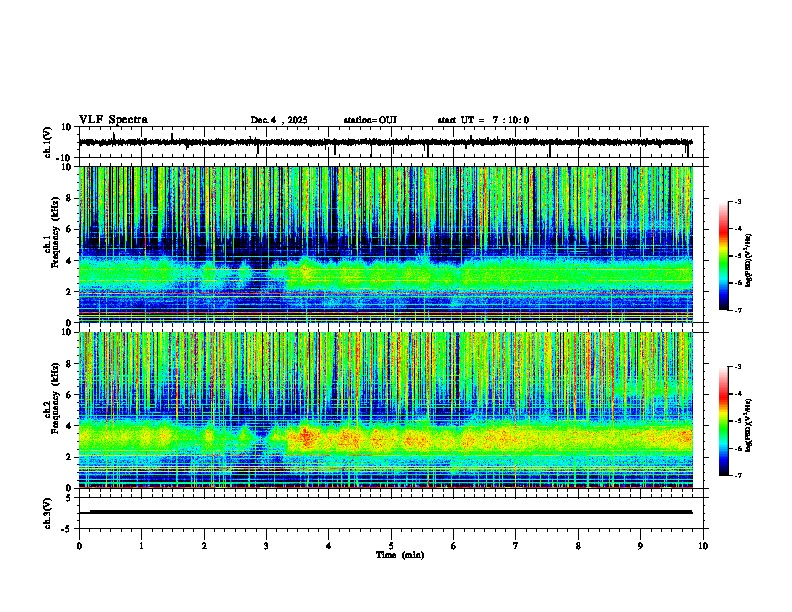
Task: Click the "ch.1(V)" waveform axis label
Action: (x=48, y=142)
